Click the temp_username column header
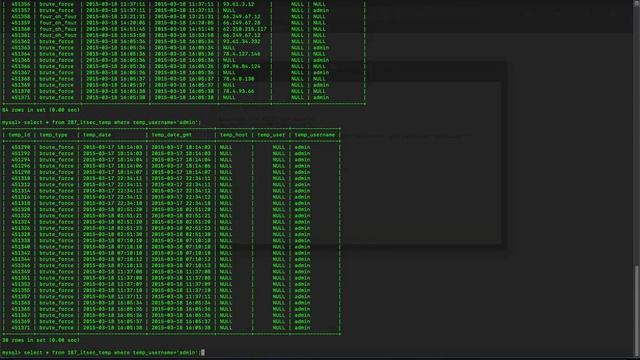Screen dimensions: 640x360 (315, 135)
